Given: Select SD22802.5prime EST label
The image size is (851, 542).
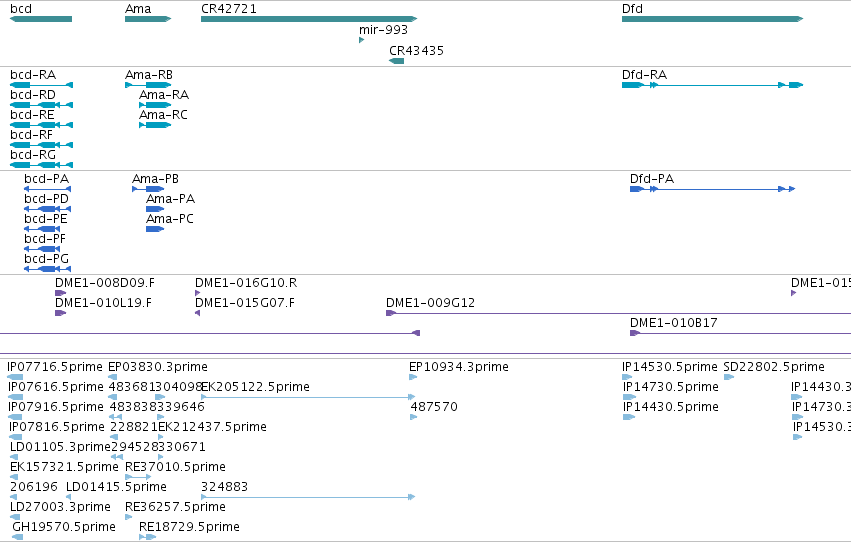Looking at the screenshot, I should point(774,367).
